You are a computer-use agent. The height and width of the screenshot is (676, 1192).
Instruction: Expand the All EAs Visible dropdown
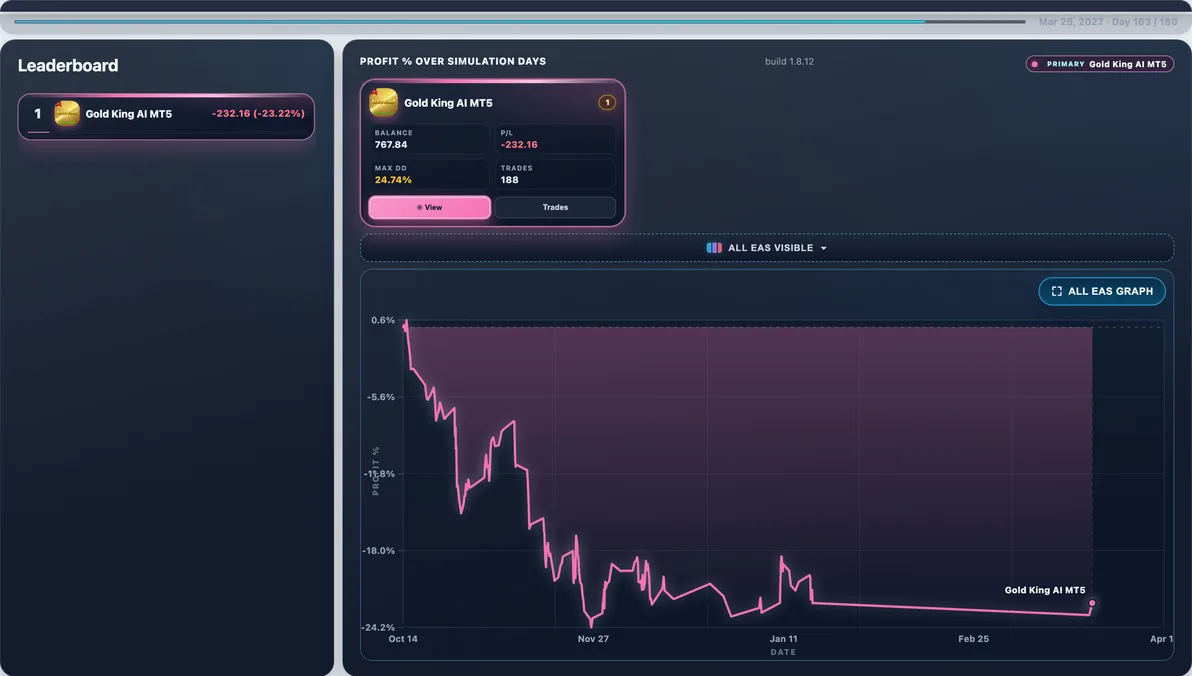tap(767, 248)
